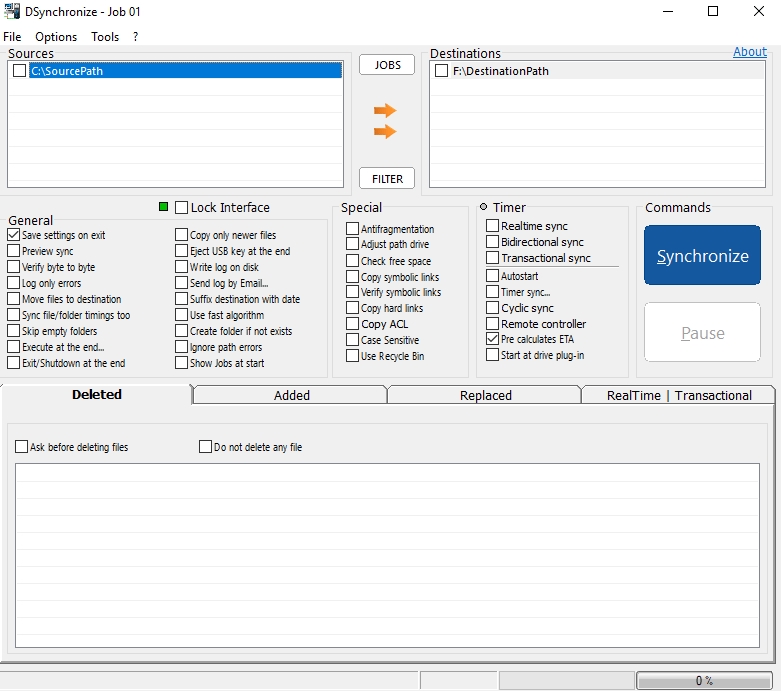Open the About link

750,52
